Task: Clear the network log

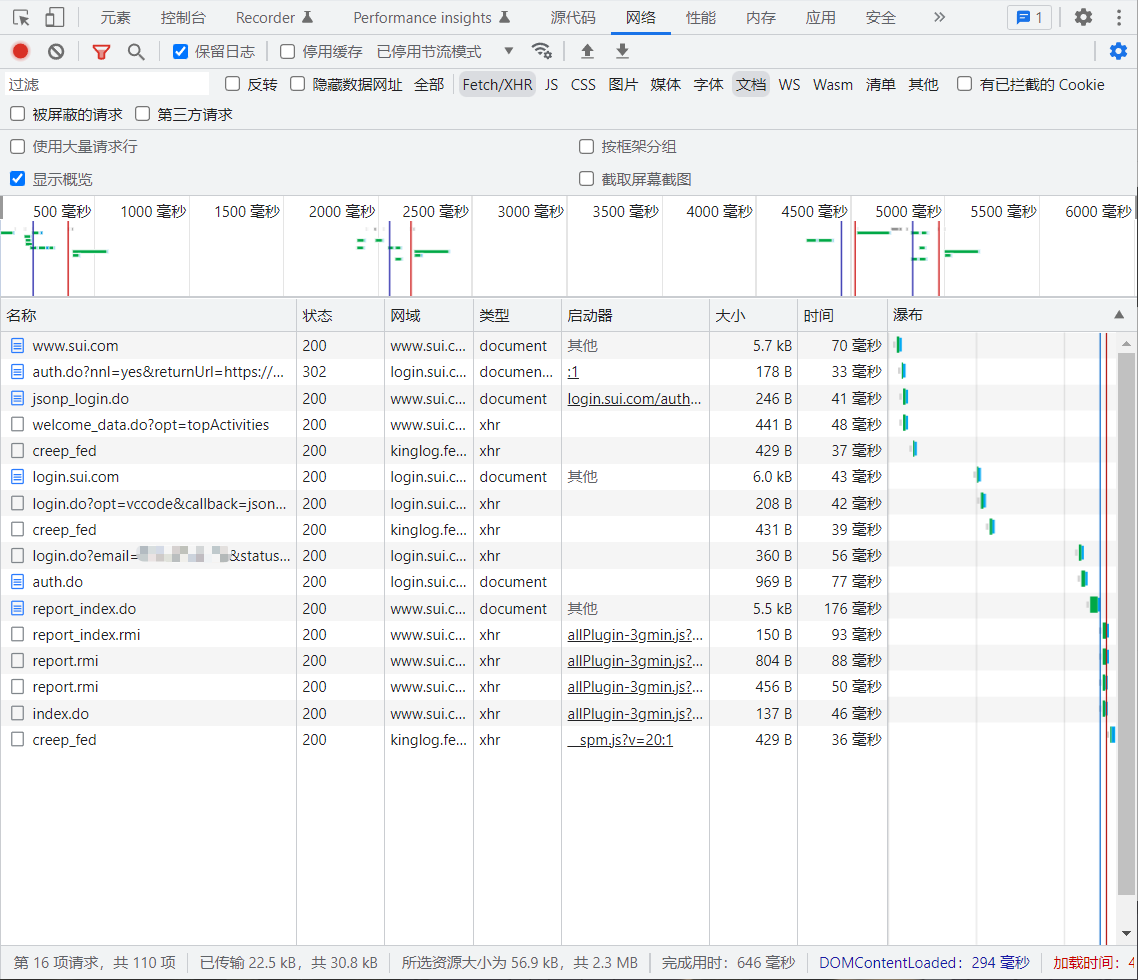Action: [56, 51]
